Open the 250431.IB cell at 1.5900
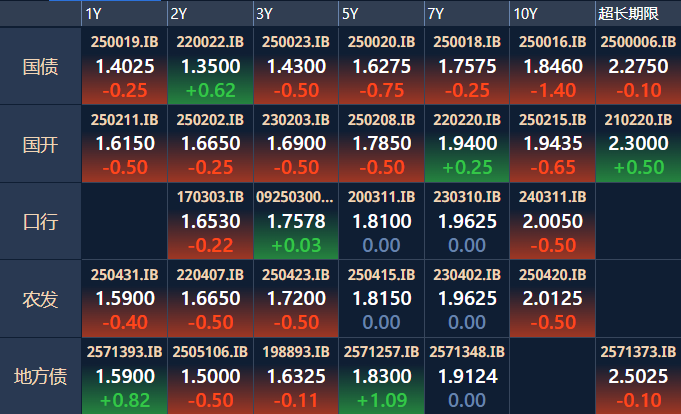 click(x=124, y=299)
